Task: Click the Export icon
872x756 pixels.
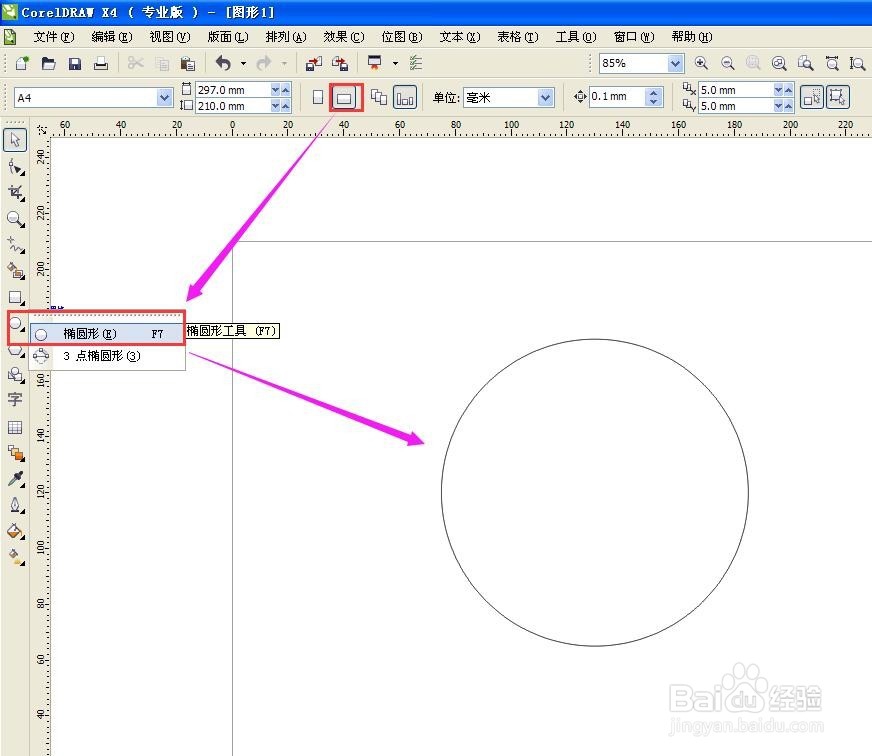Action: [340, 63]
